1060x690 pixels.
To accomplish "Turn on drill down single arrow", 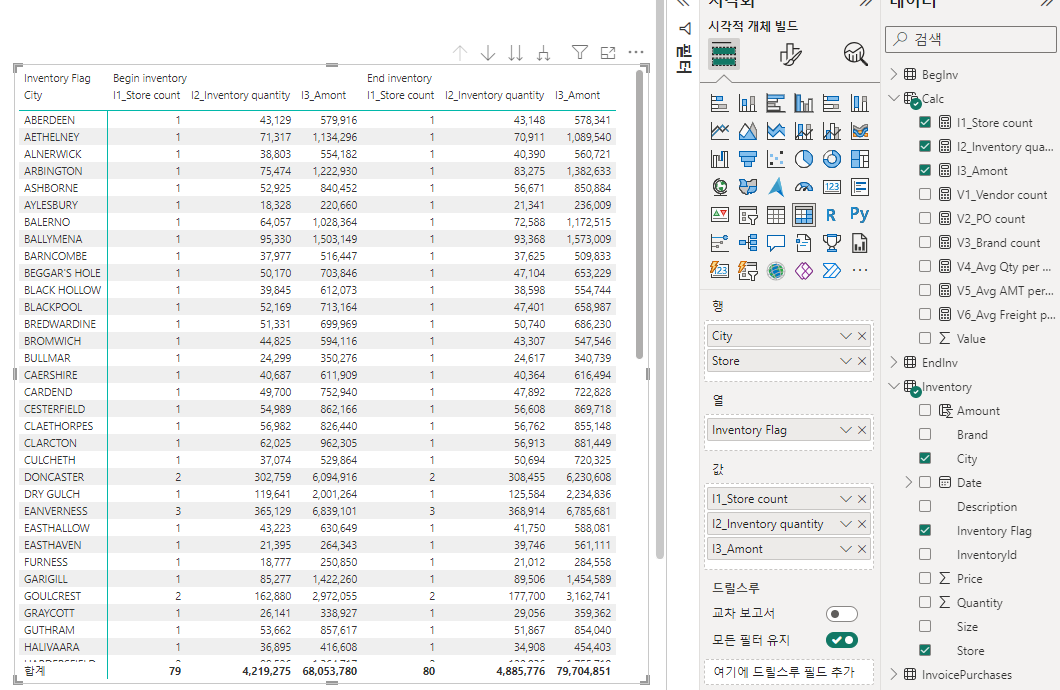I will point(488,53).
